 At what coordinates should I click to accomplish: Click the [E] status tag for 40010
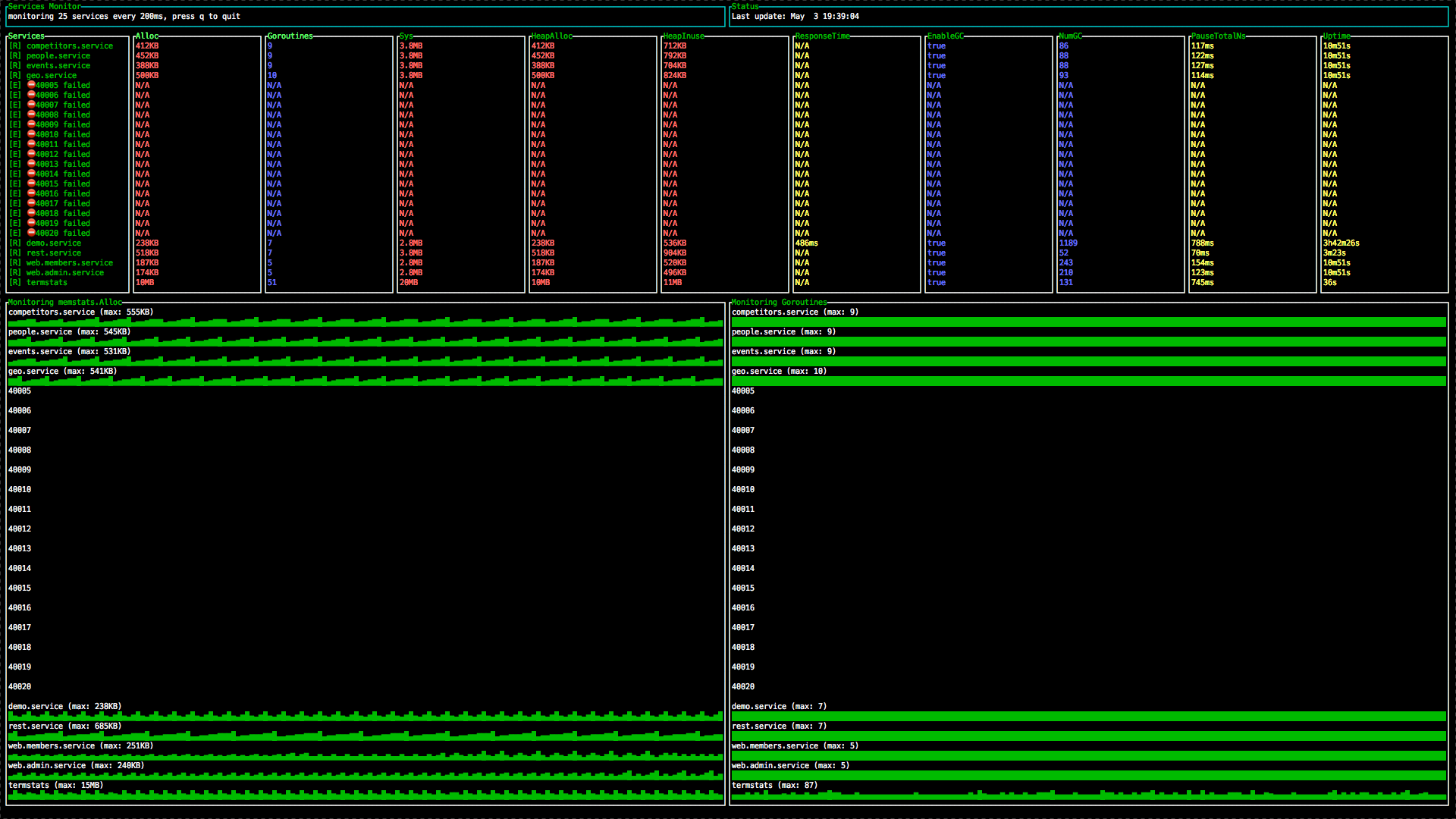click(15, 135)
